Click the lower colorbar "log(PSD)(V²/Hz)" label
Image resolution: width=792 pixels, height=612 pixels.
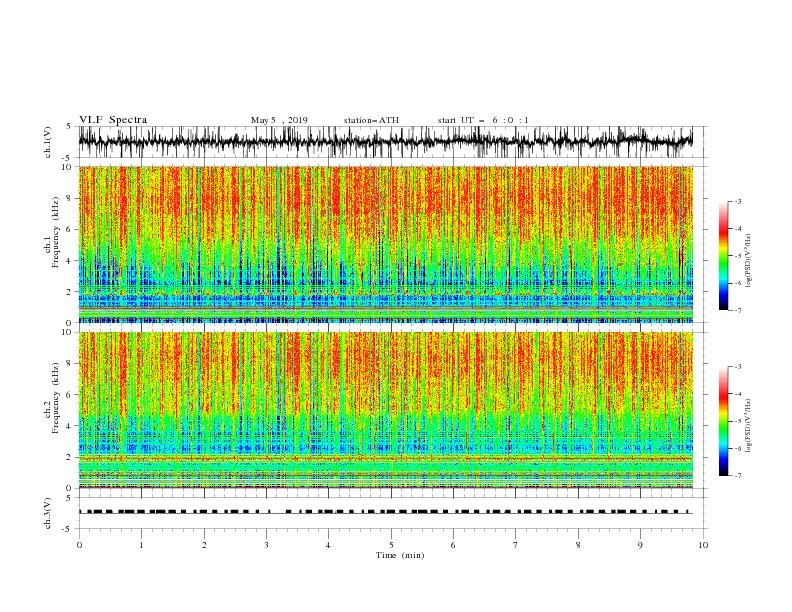tap(749, 425)
